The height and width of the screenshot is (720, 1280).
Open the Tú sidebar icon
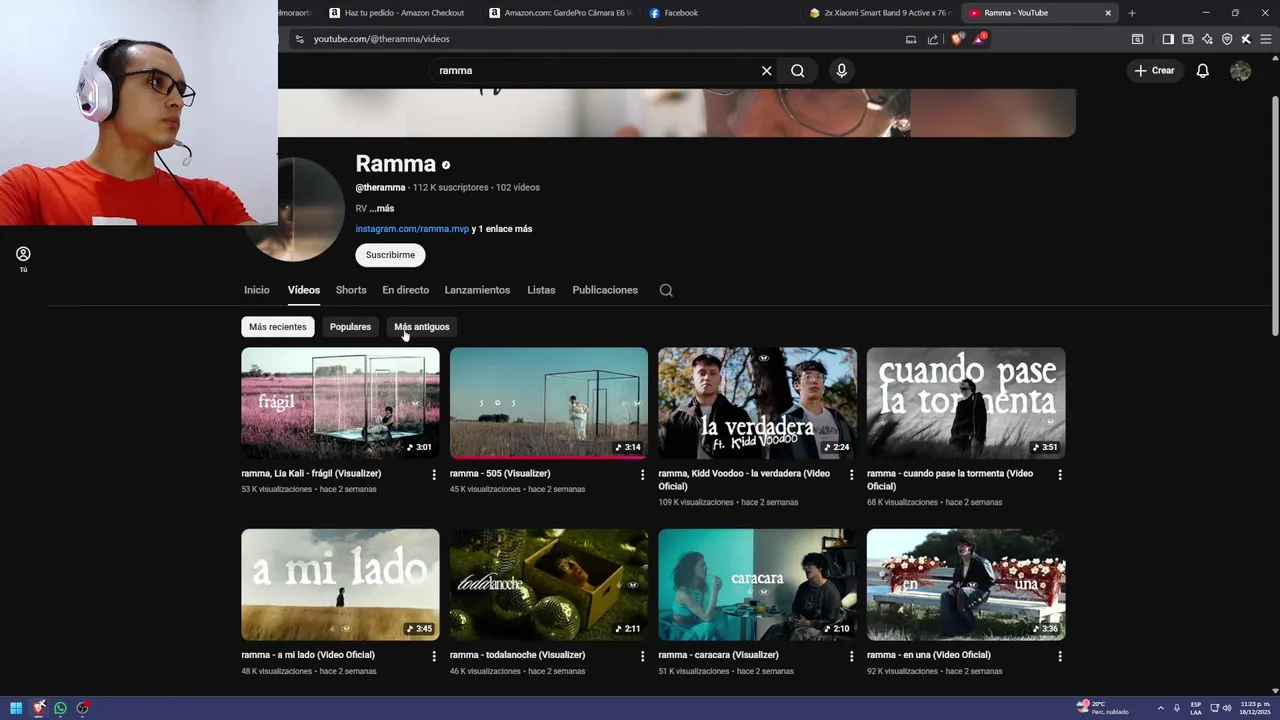[x=23, y=259]
